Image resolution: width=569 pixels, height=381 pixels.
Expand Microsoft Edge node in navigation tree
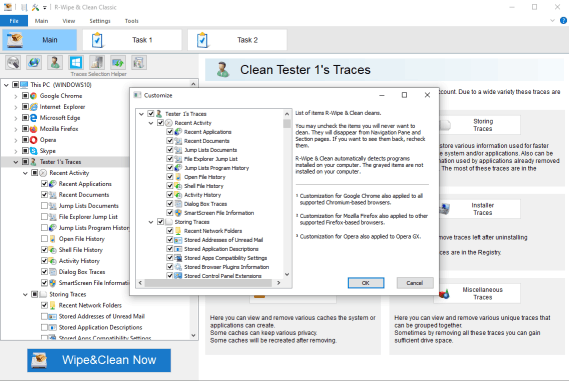pos(16,118)
